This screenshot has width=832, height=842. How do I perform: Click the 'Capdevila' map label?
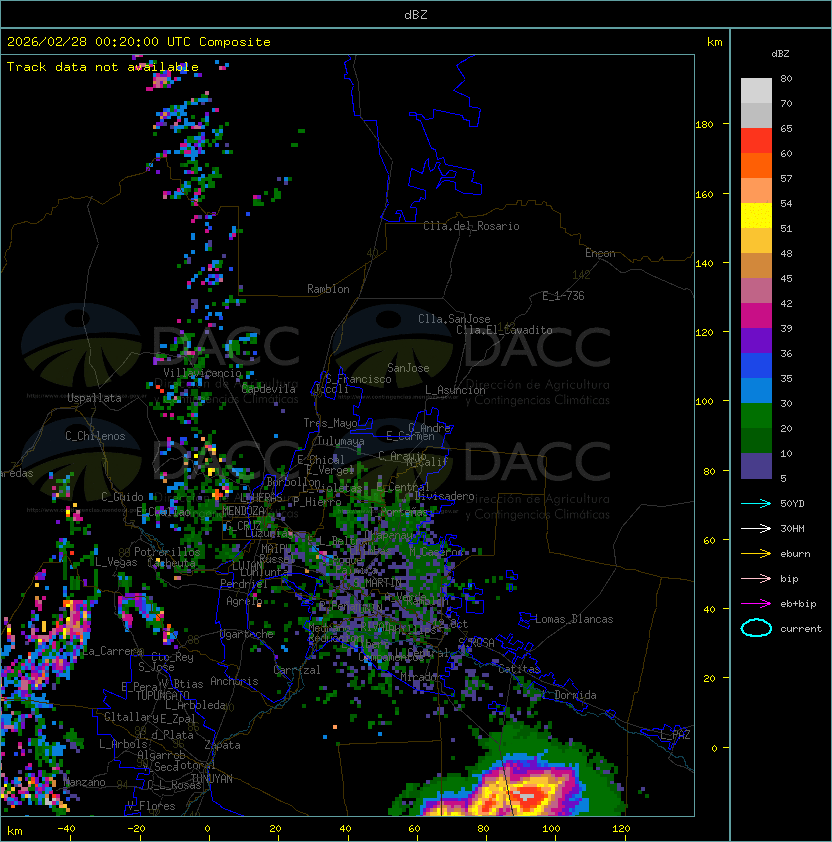coord(269,389)
